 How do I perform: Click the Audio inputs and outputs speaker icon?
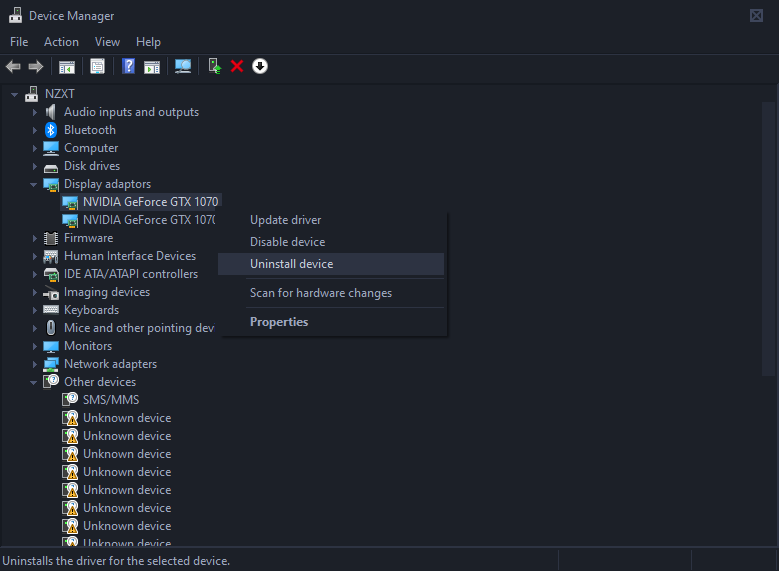(51, 112)
